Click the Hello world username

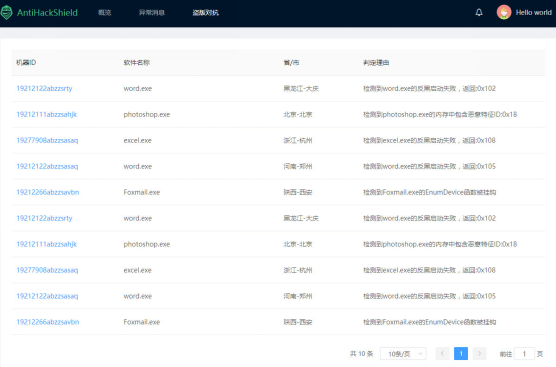tap(534, 12)
